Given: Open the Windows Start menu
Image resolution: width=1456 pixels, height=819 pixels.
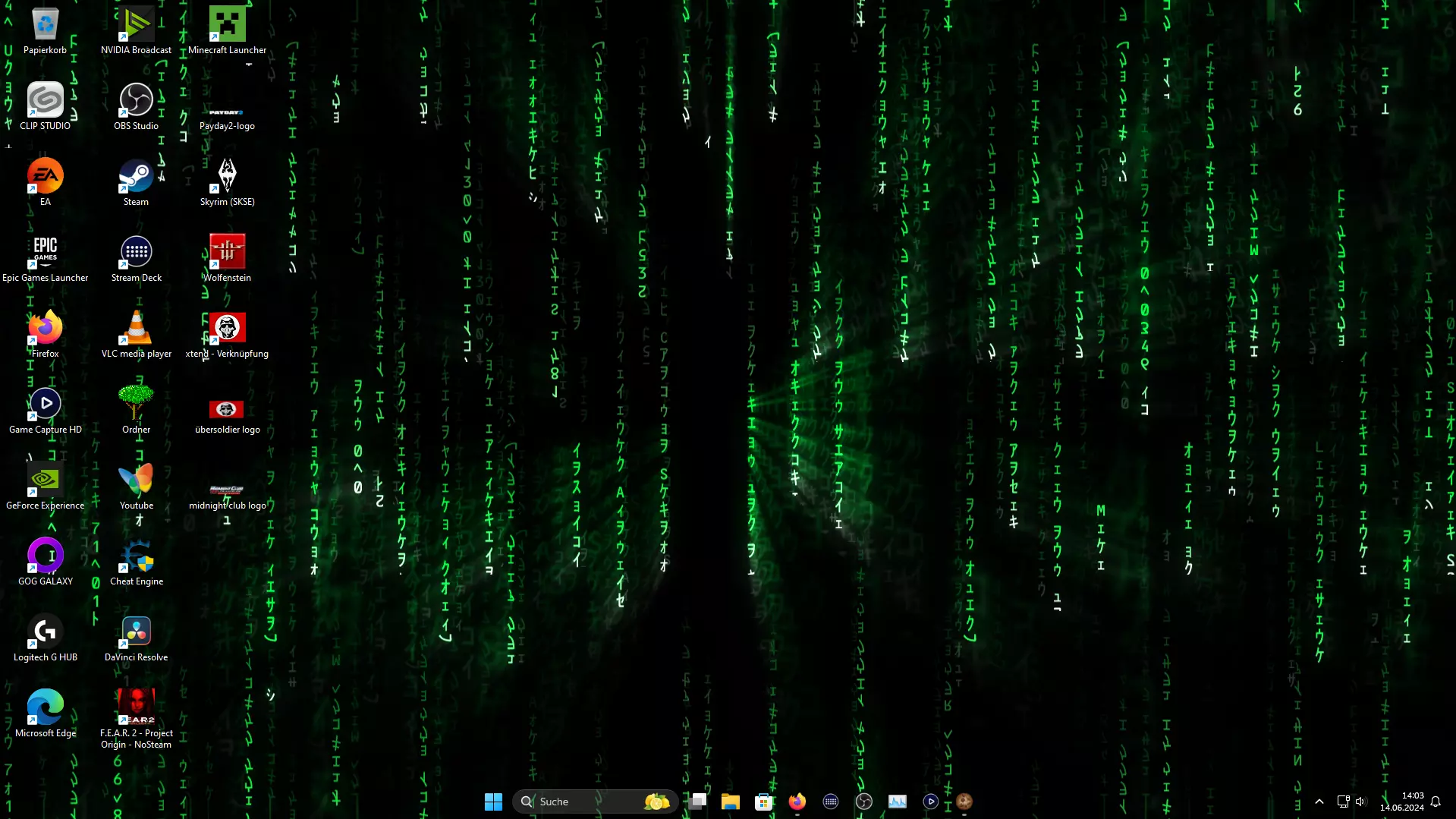Looking at the screenshot, I should pos(493,802).
